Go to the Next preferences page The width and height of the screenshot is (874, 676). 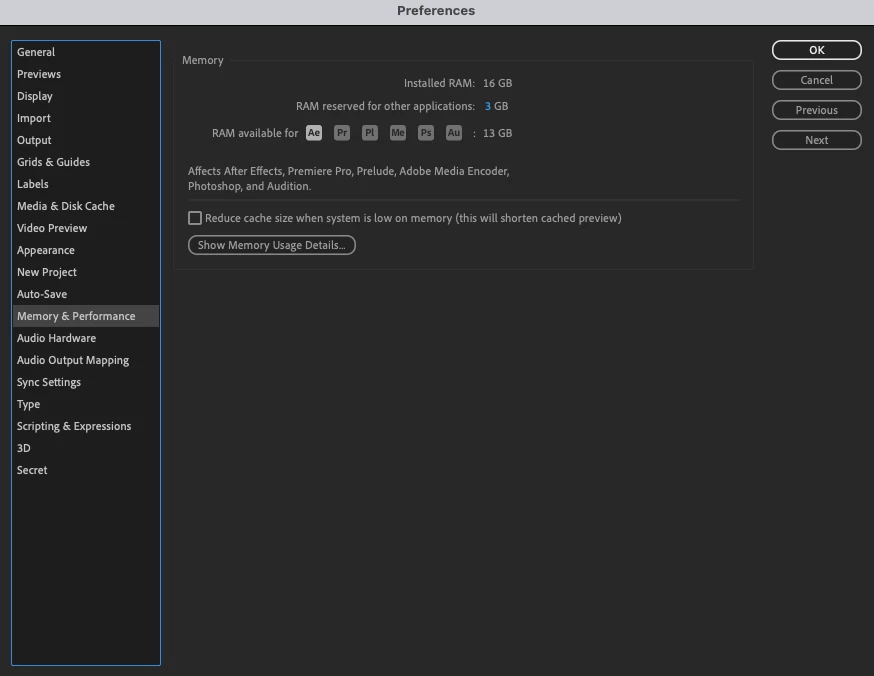click(x=817, y=140)
